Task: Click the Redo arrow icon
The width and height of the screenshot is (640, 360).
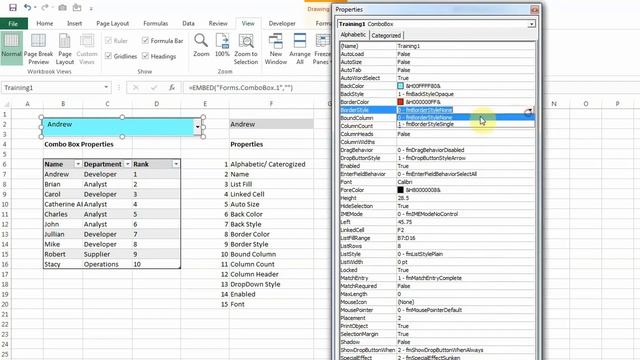Action: (x=44, y=7)
